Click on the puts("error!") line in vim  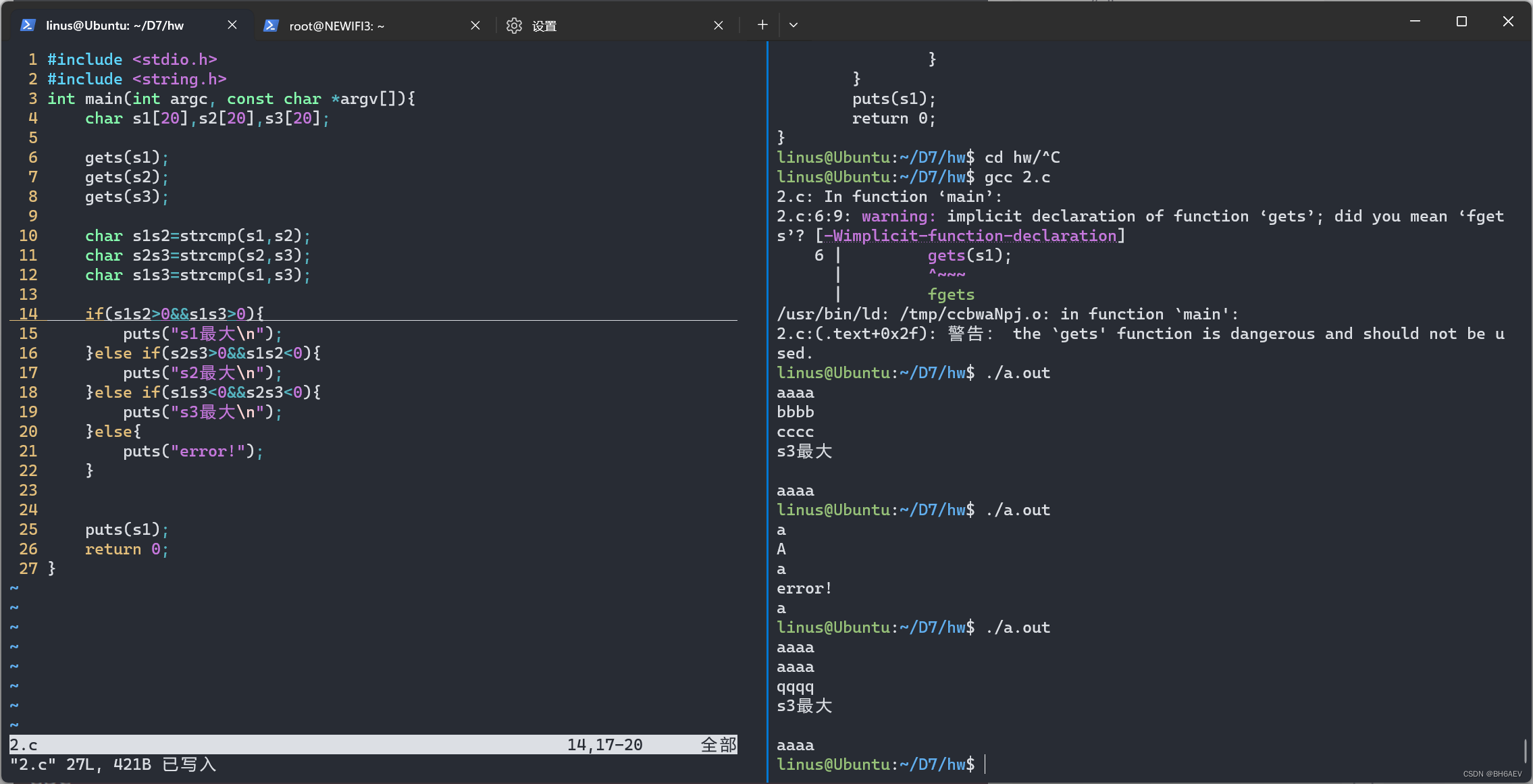point(192,451)
